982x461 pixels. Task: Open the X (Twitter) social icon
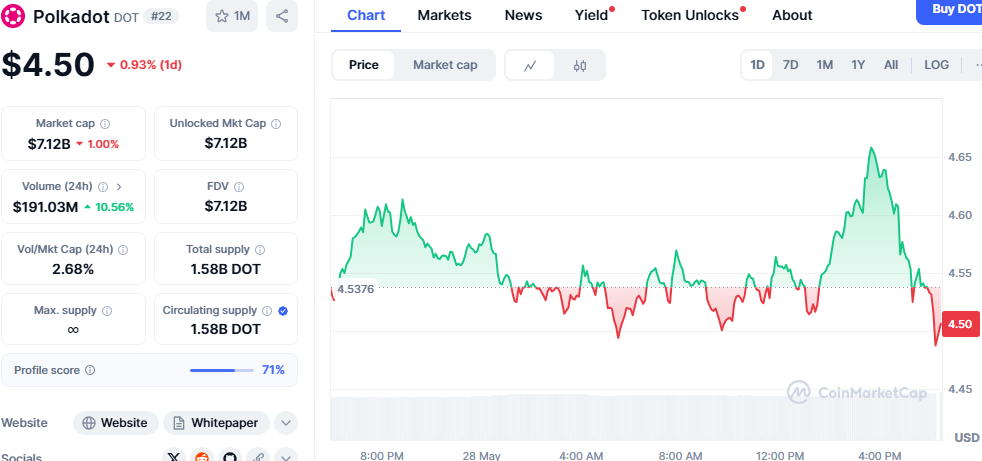pyautogui.click(x=173, y=456)
